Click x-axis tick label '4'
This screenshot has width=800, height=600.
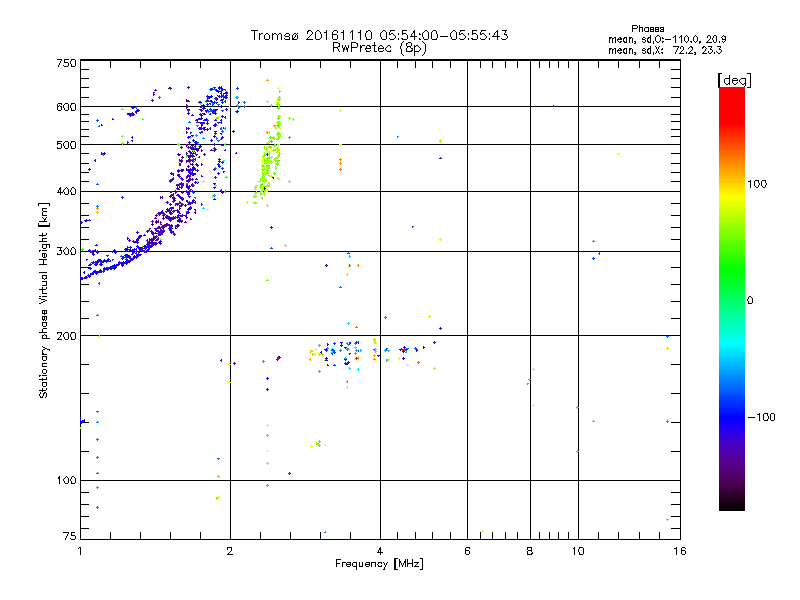[380, 551]
